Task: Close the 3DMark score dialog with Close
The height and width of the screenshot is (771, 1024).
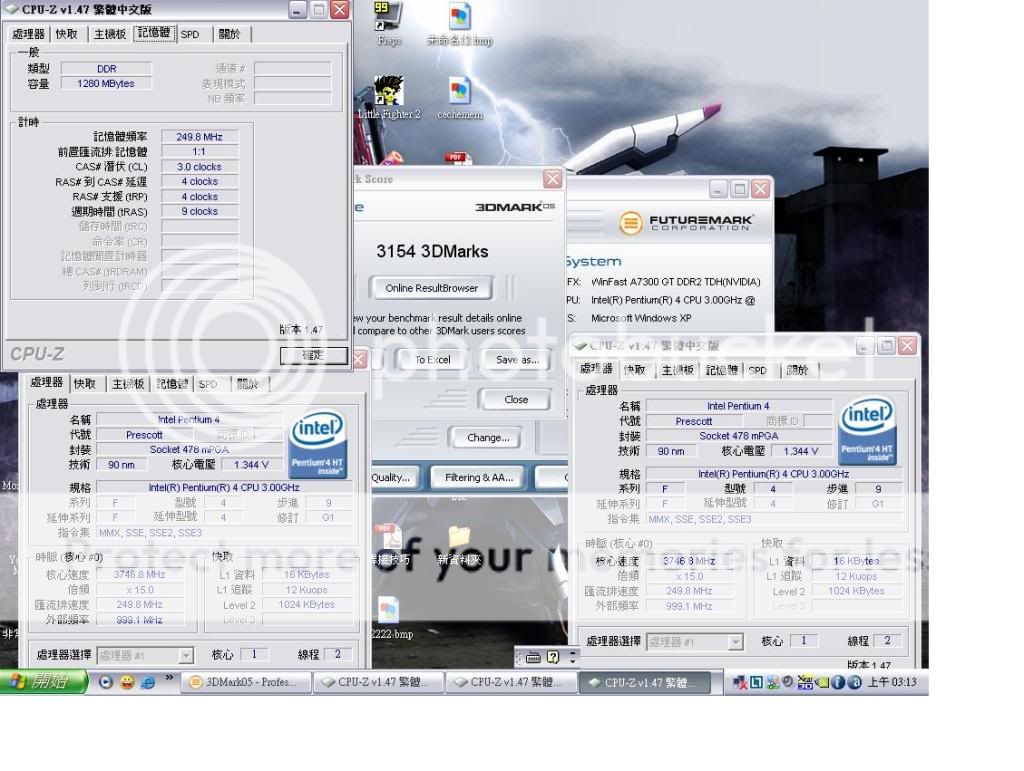Action: [515, 400]
